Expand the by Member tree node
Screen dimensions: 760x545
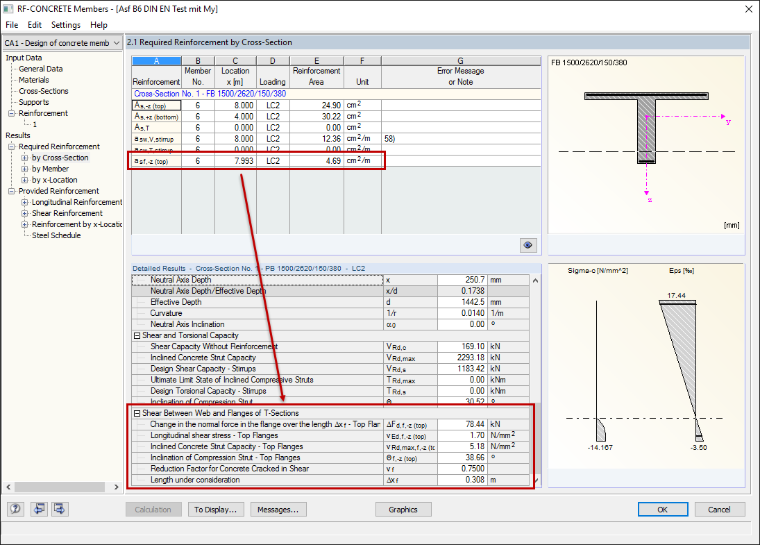coord(25,169)
